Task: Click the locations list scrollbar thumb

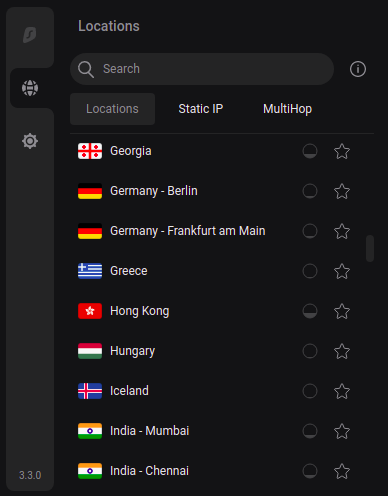Action: (370, 249)
